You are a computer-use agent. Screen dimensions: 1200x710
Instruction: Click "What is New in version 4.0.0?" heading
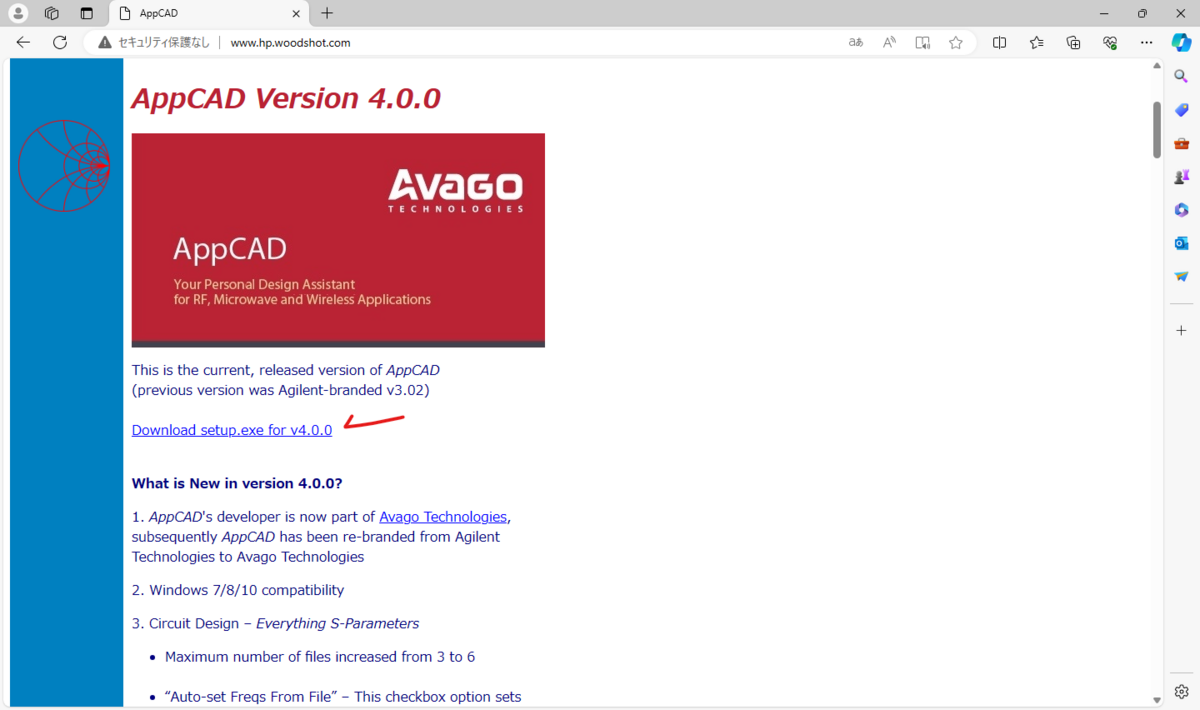coord(237,483)
